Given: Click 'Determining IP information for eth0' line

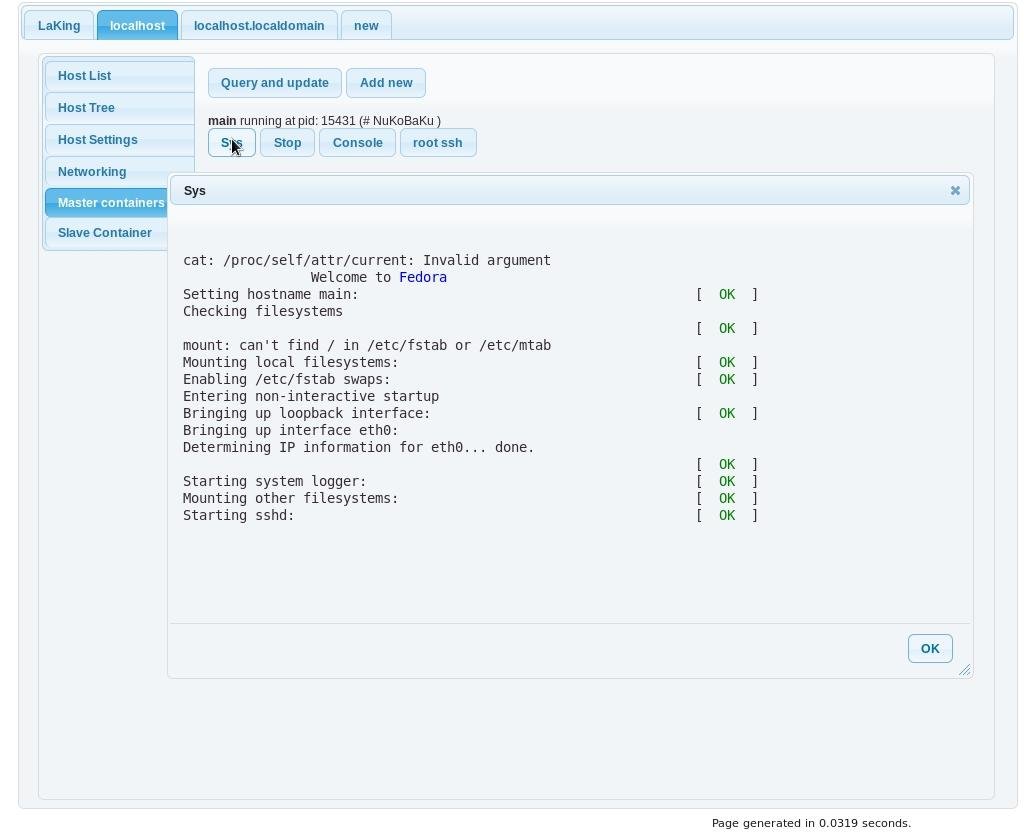Looking at the screenshot, I should click(x=359, y=447).
